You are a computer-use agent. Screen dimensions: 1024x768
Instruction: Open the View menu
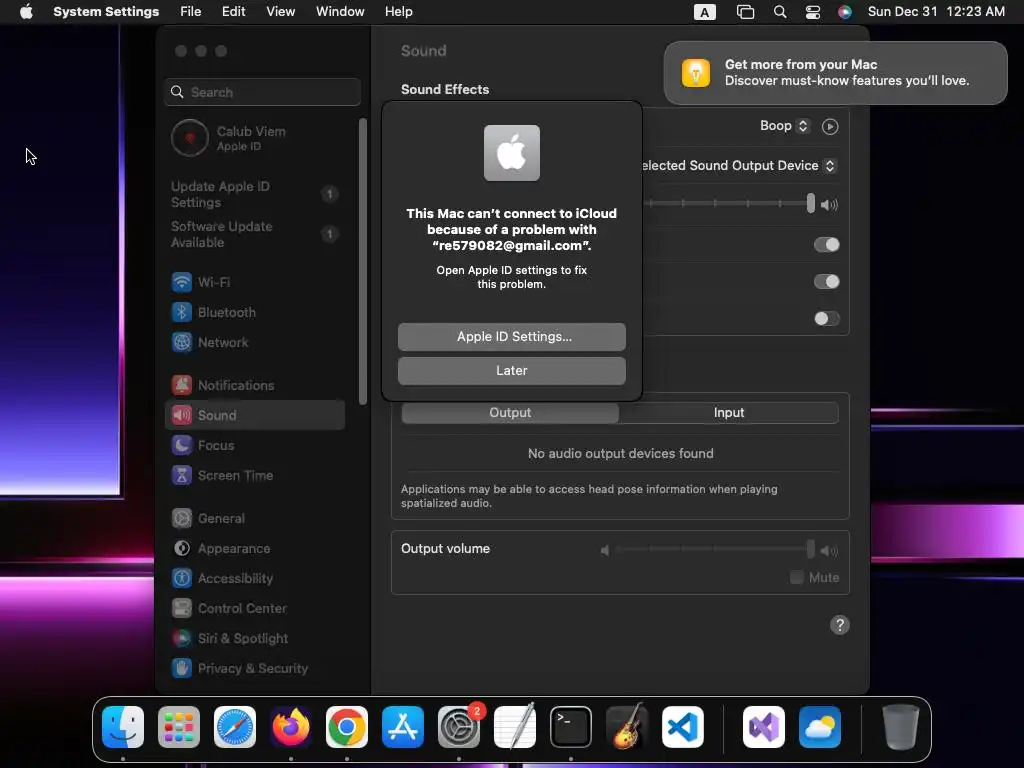point(280,12)
